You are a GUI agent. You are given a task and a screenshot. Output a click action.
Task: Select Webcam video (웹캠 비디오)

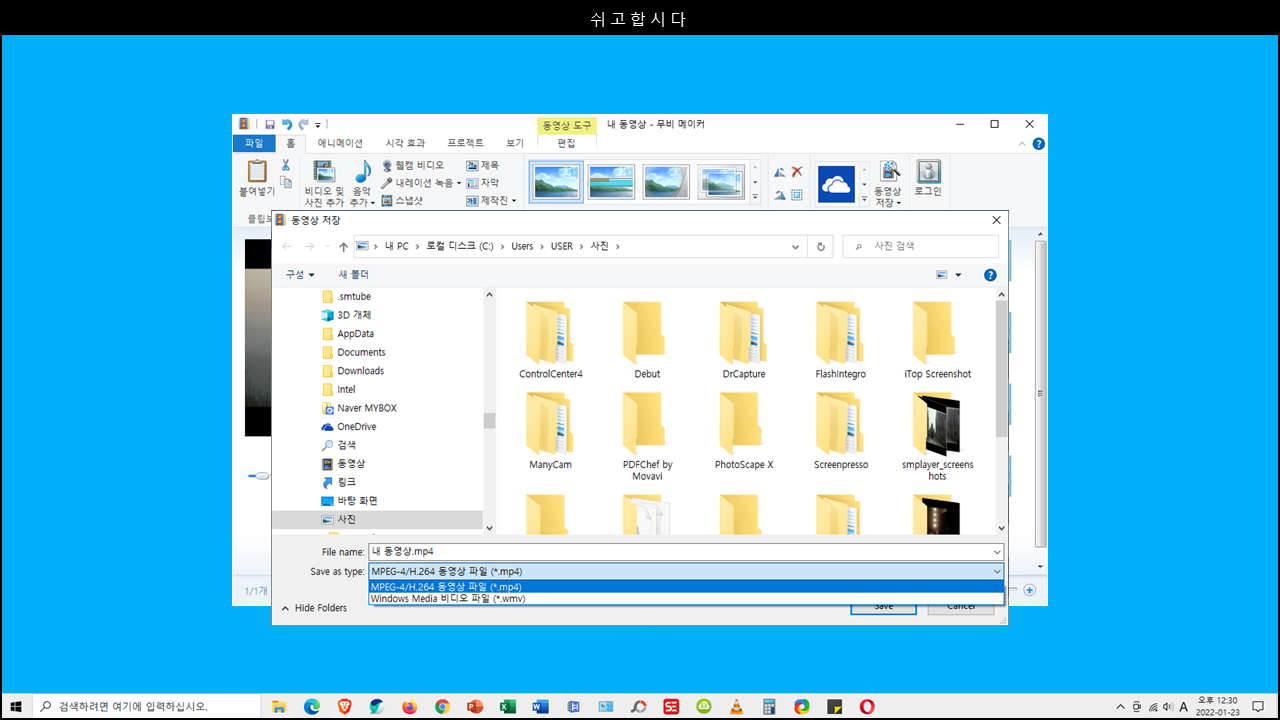click(412, 165)
